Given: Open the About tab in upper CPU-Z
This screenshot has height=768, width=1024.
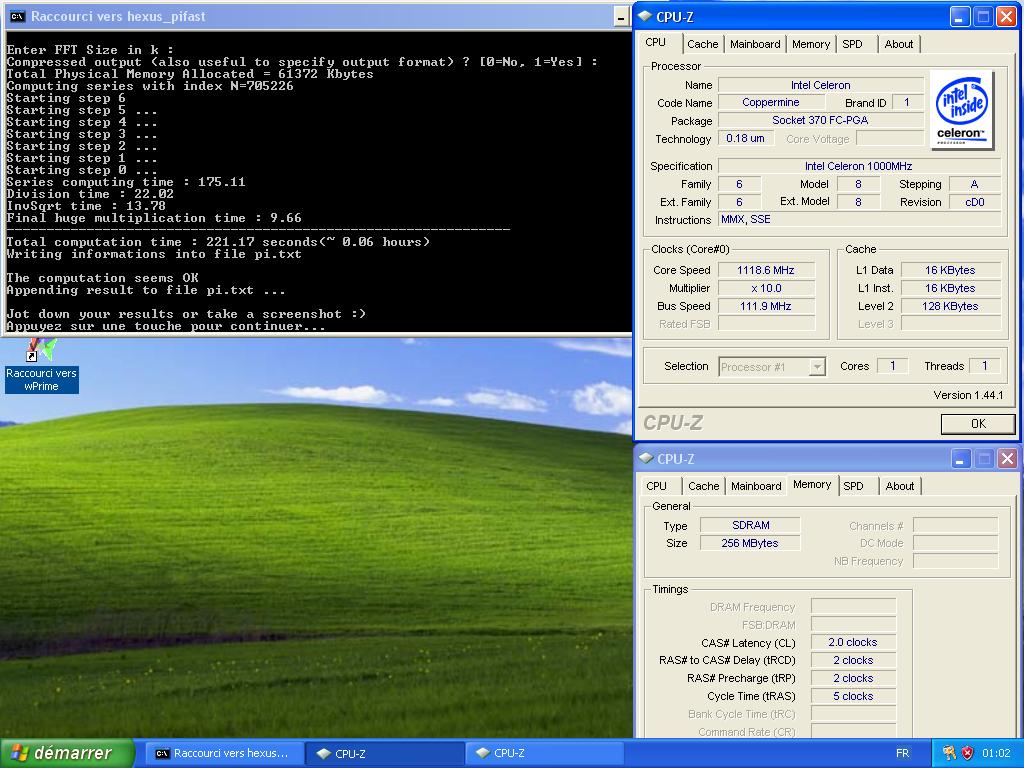Looking at the screenshot, I should pos(899,44).
